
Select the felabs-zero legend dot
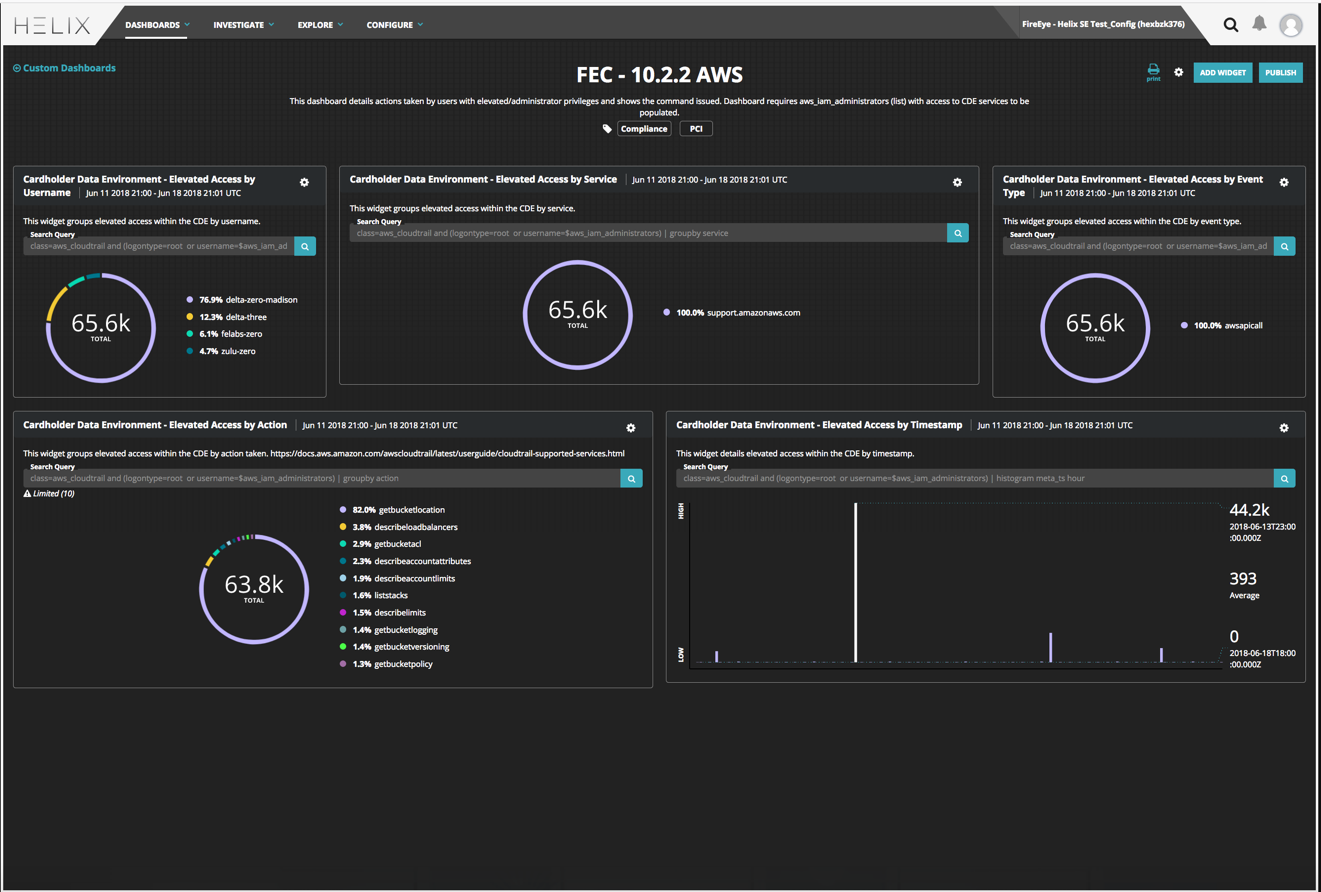click(190, 334)
